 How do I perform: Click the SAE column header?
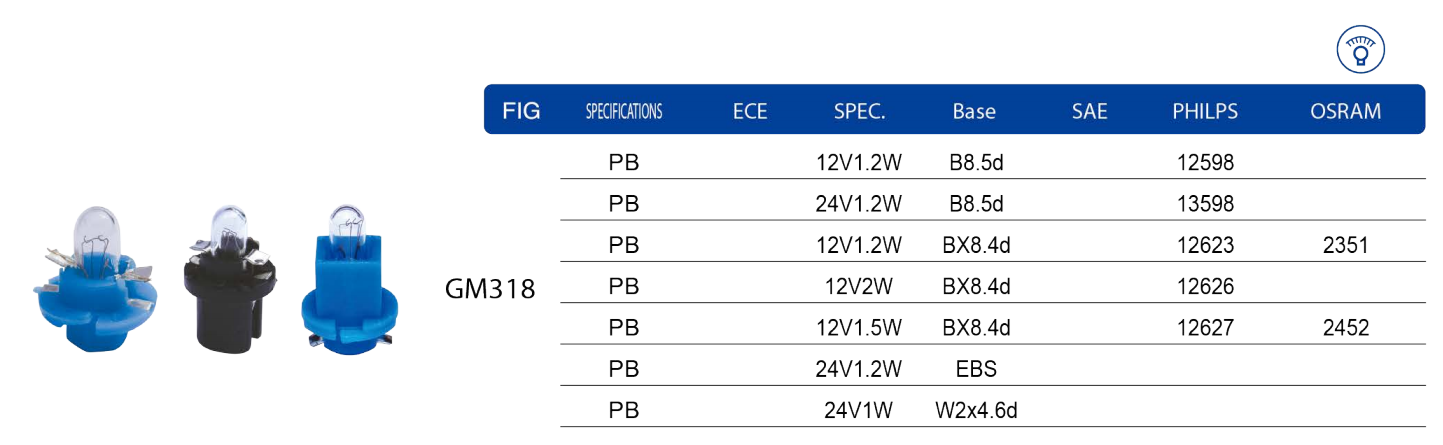point(1090,111)
